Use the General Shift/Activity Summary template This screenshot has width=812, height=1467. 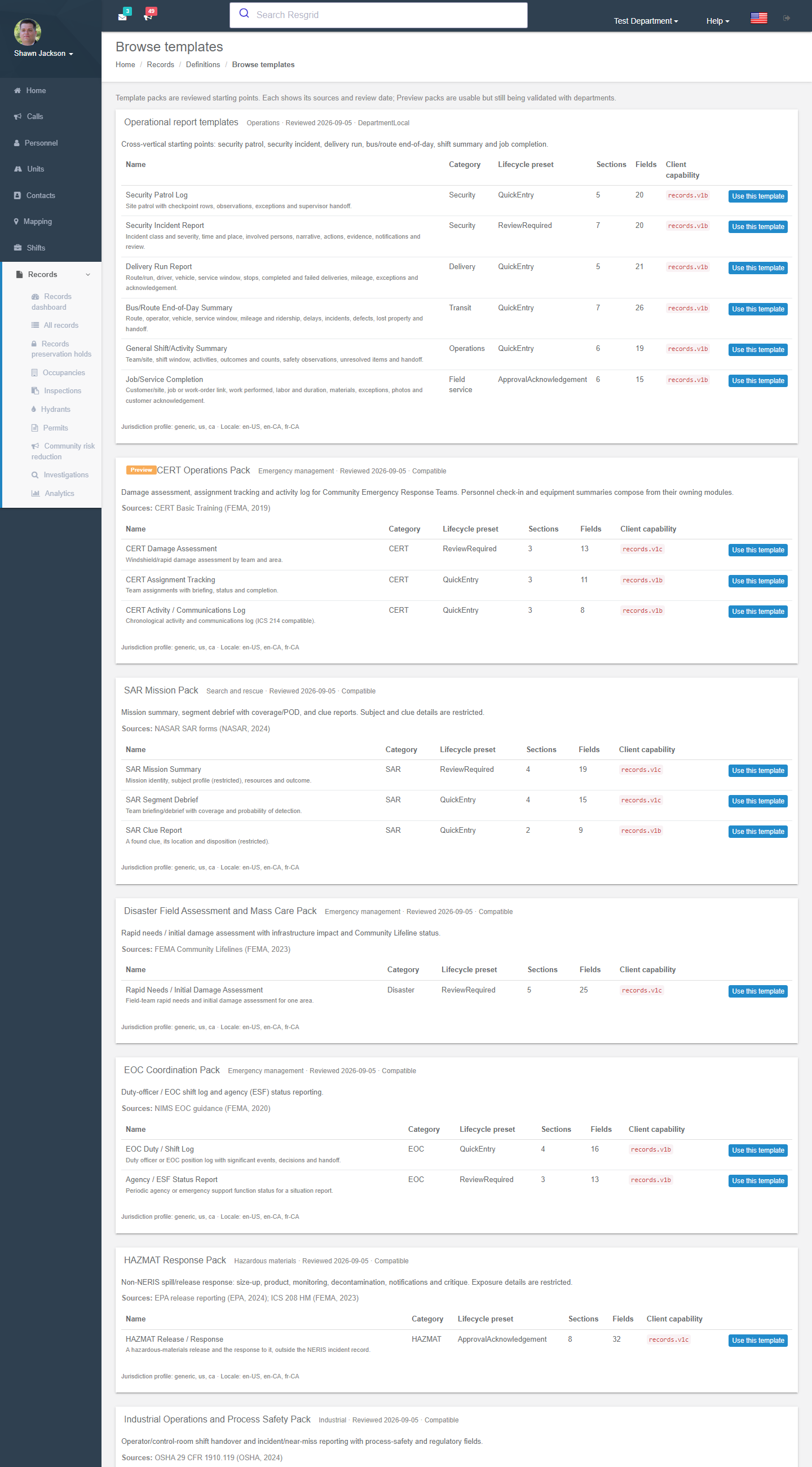757,350
